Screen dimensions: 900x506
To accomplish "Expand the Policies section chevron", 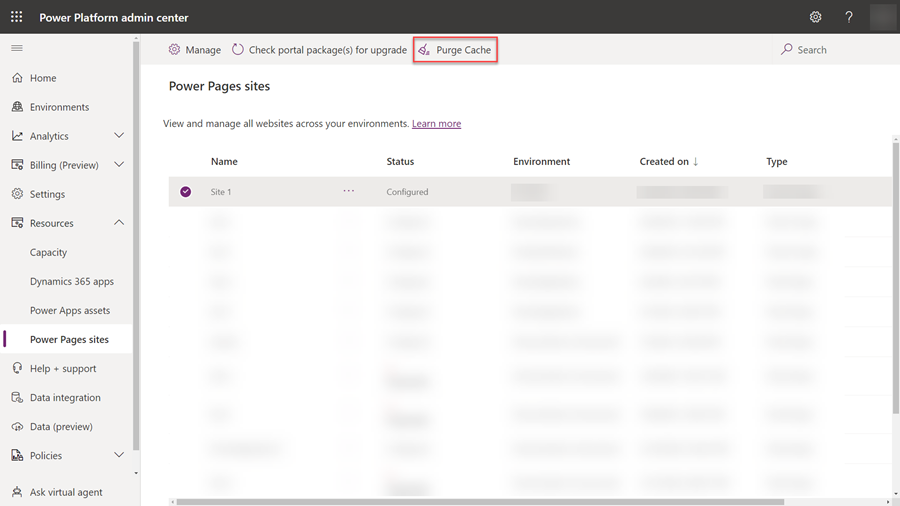I will [x=119, y=455].
